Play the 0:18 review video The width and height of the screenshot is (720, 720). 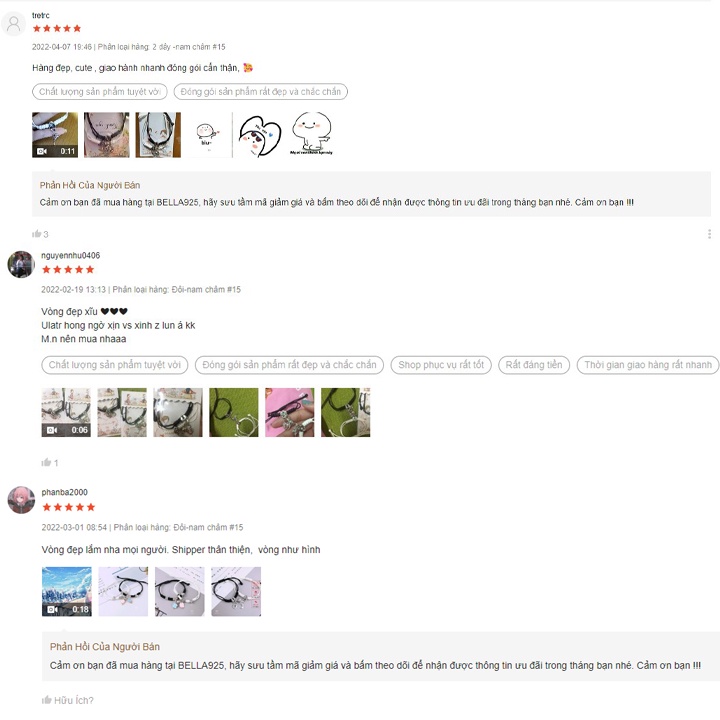(67, 591)
